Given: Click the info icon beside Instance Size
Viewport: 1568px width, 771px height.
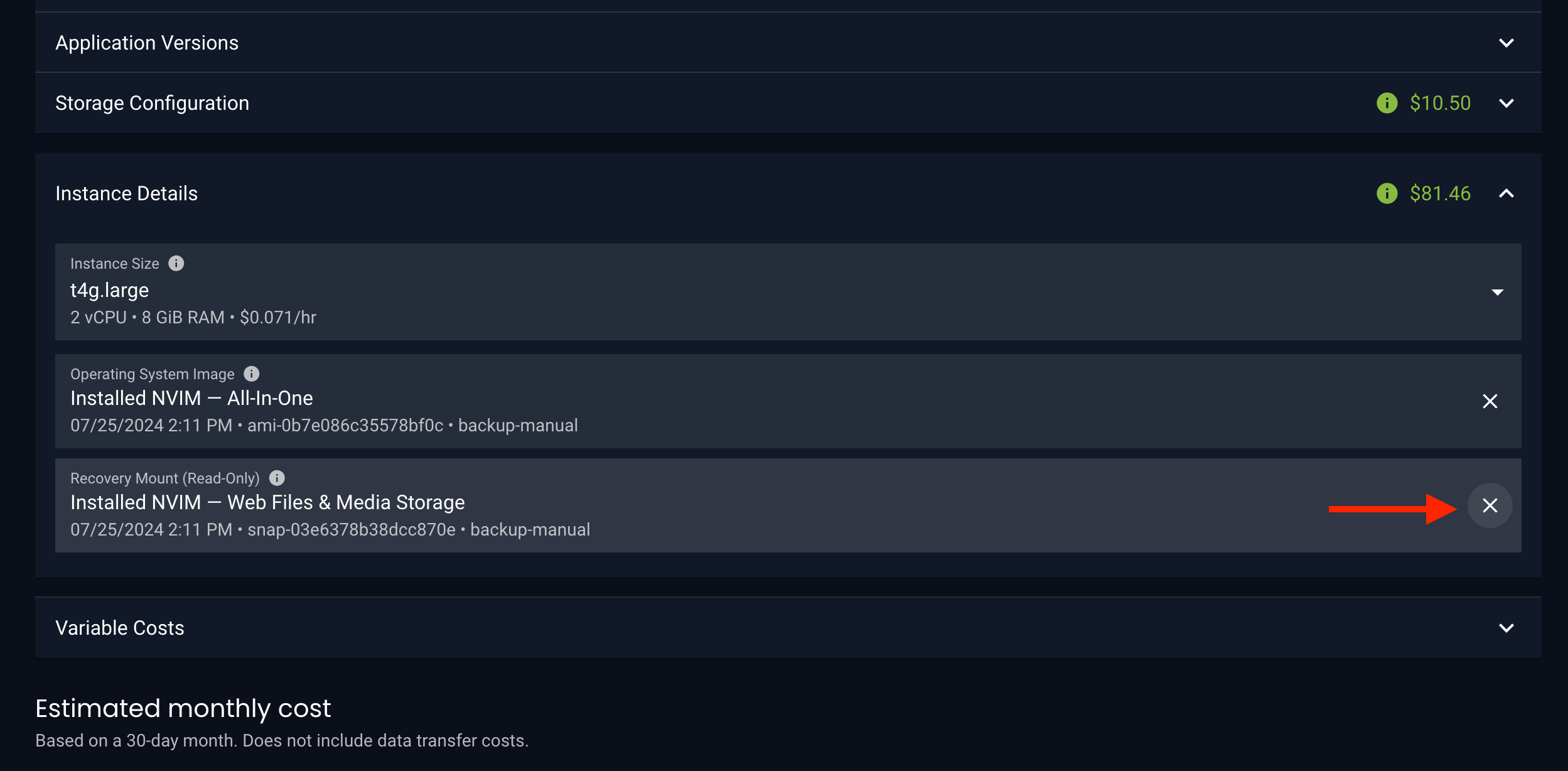Looking at the screenshot, I should tap(176, 264).
